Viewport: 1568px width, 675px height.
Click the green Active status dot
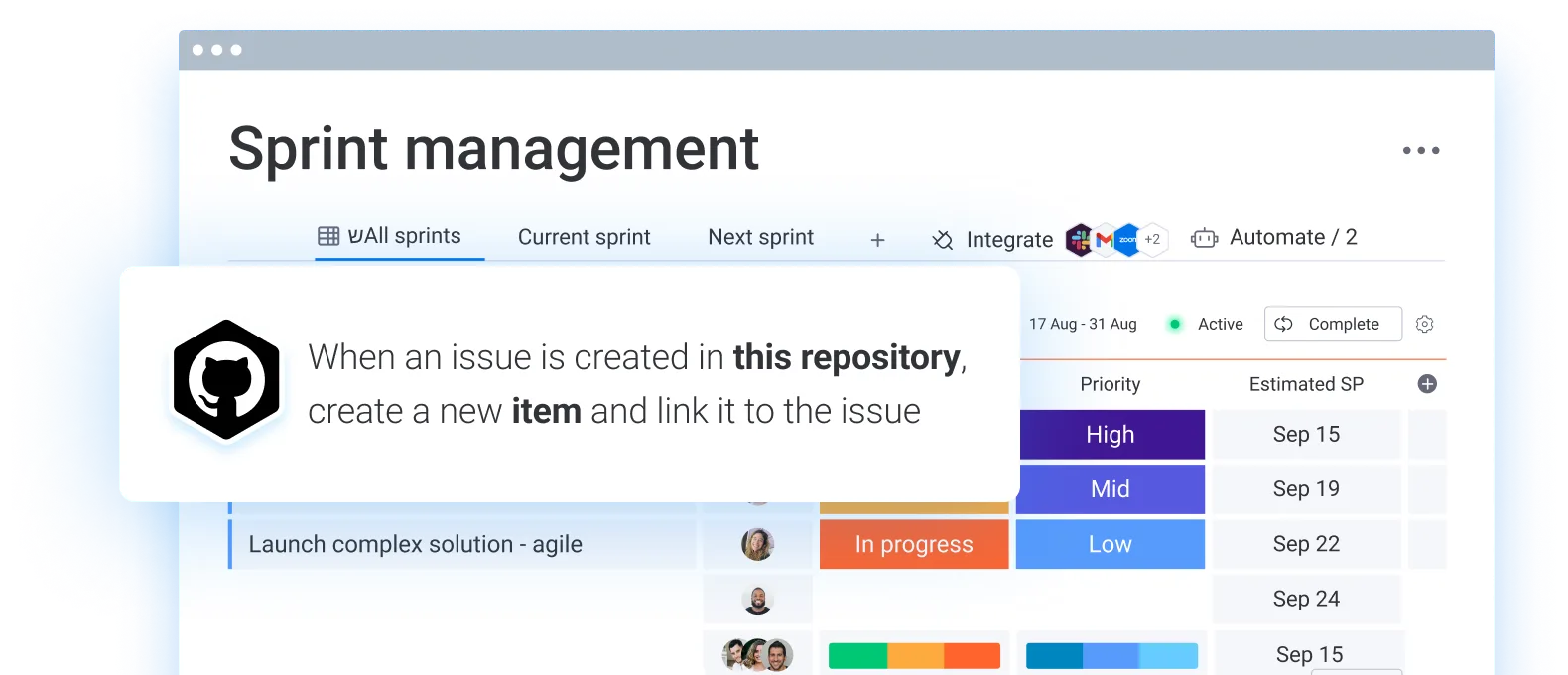[x=1175, y=324]
